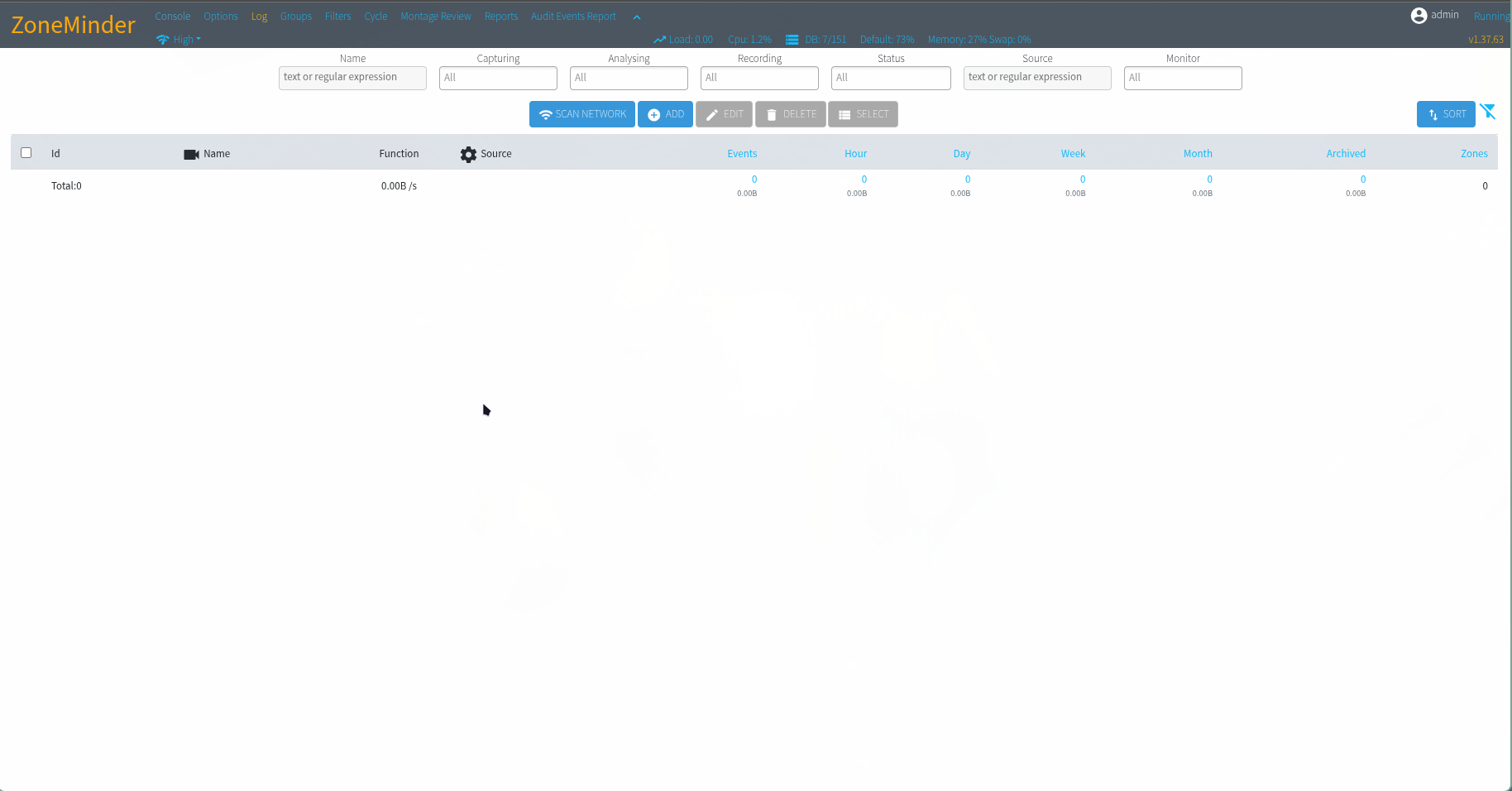
Task: Click the Cpu: 1.2% status text
Action: pyautogui.click(x=749, y=40)
